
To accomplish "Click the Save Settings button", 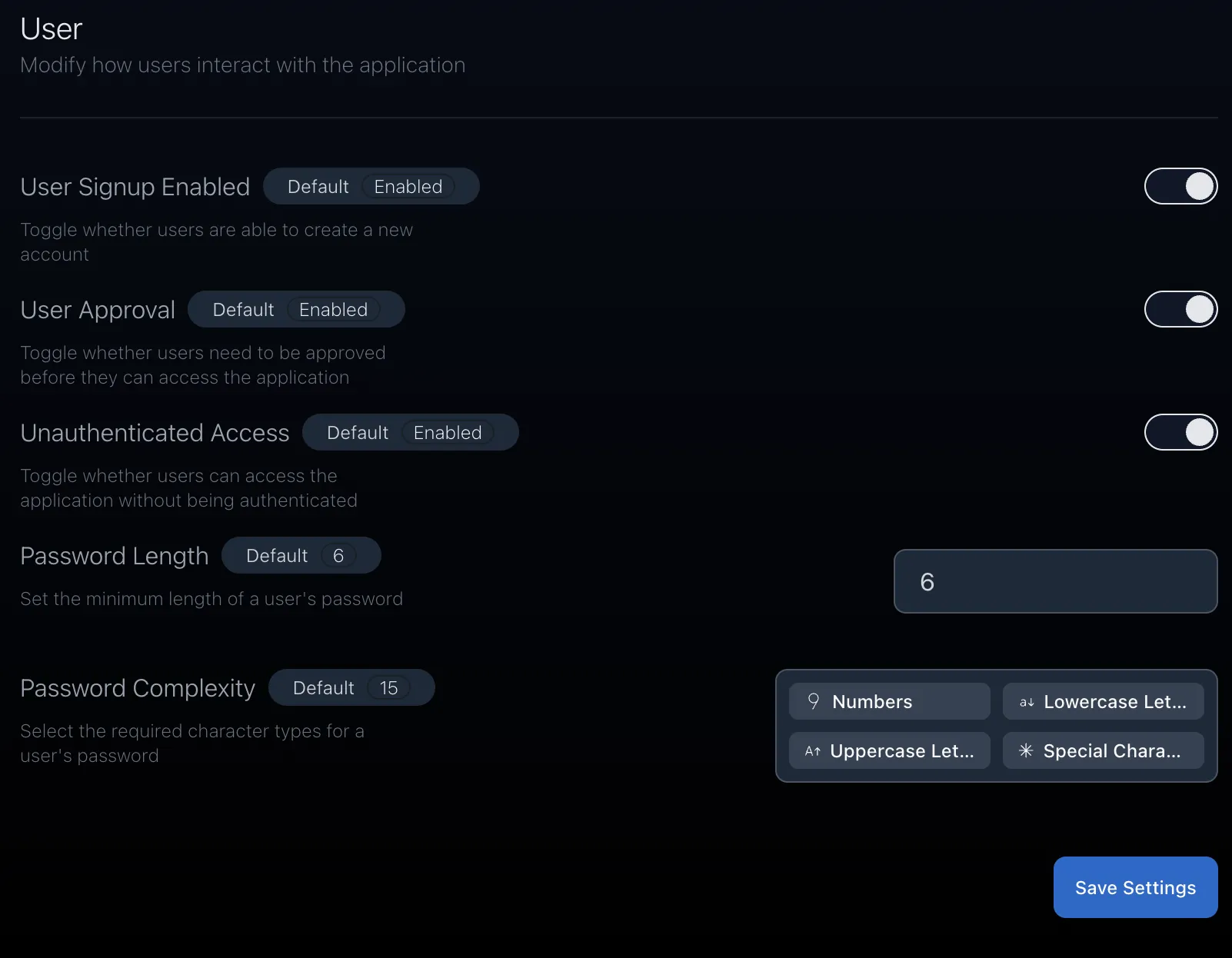I will coord(1135,887).
